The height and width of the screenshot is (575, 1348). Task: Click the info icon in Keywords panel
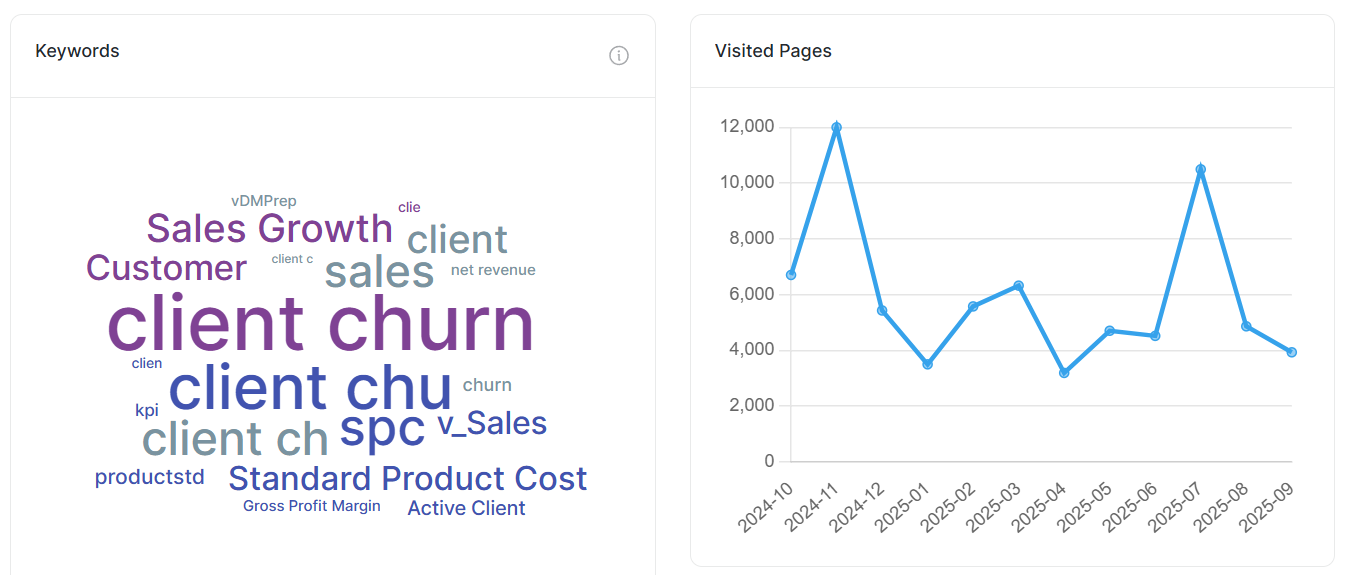point(619,56)
